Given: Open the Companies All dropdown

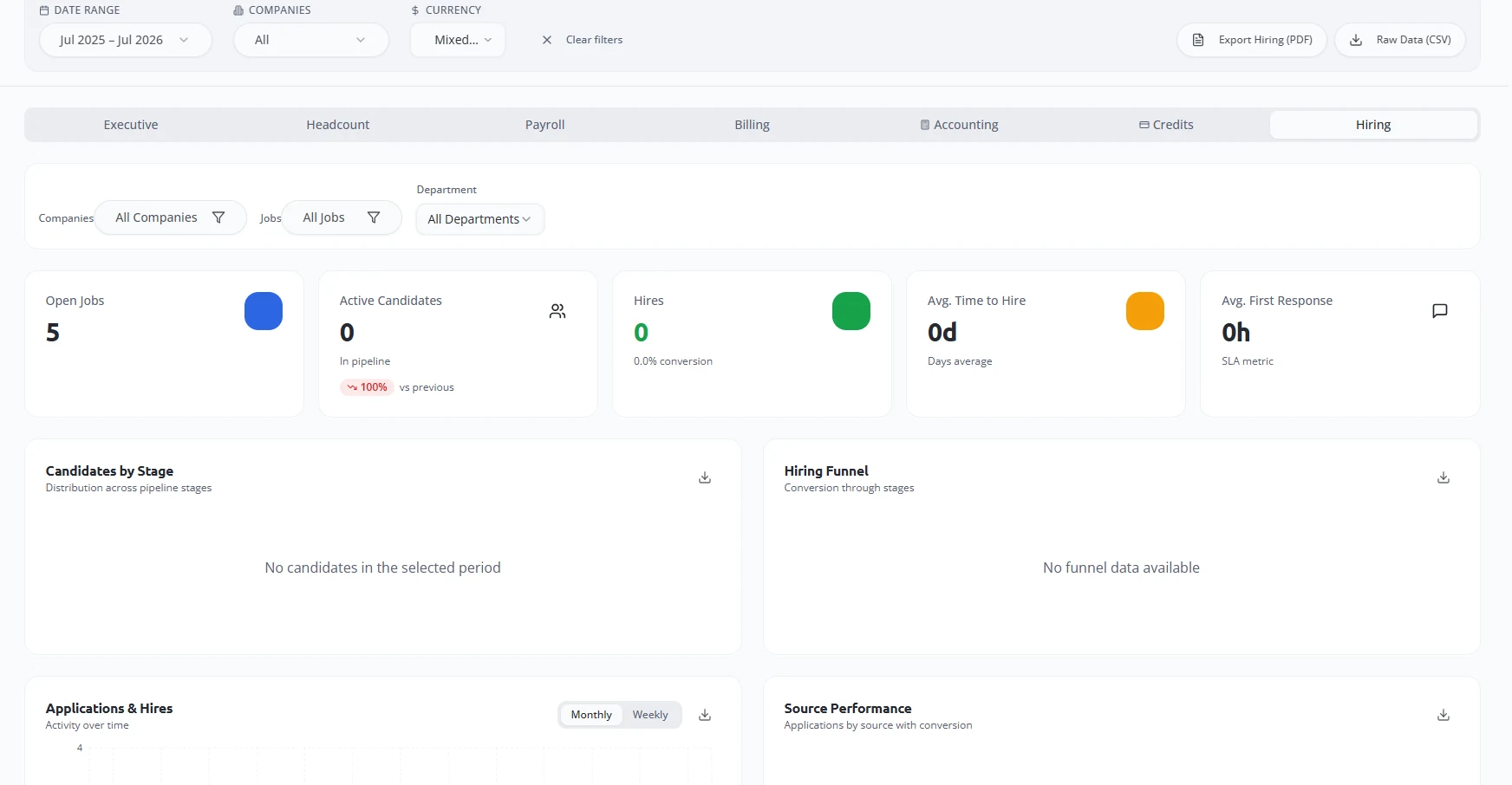Looking at the screenshot, I should click(x=310, y=40).
